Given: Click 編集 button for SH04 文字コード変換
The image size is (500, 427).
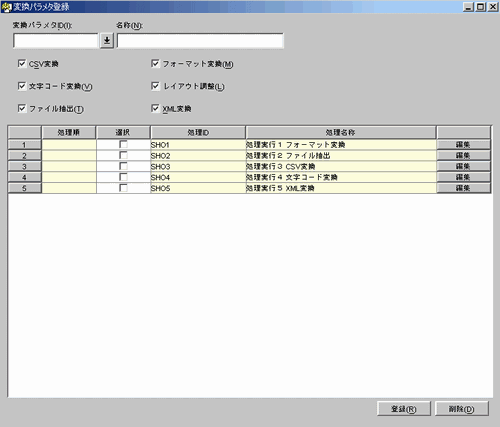Looking at the screenshot, I should (463, 177).
